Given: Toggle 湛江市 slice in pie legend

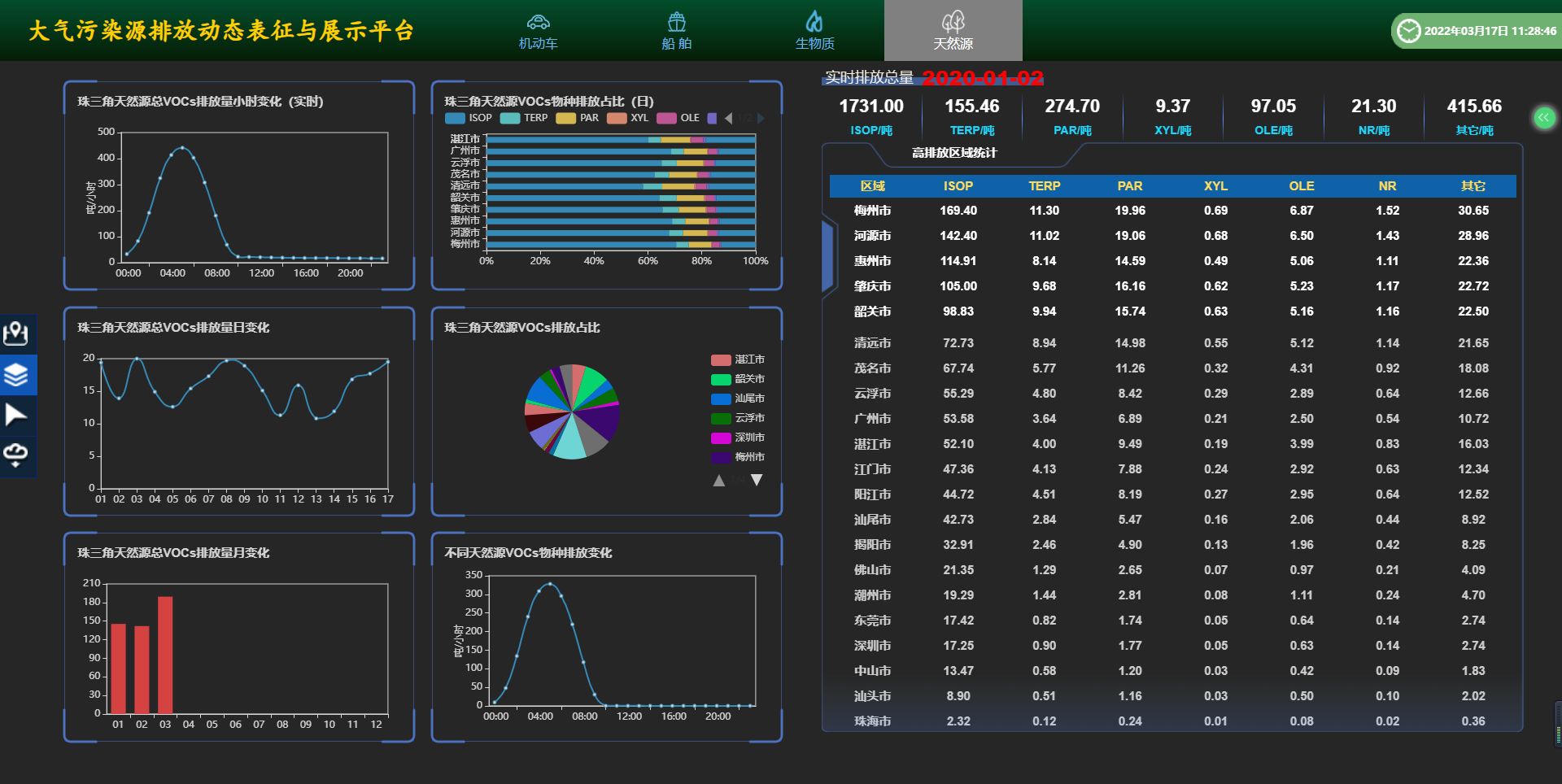Looking at the screenshot, I should tap(738, 359).
